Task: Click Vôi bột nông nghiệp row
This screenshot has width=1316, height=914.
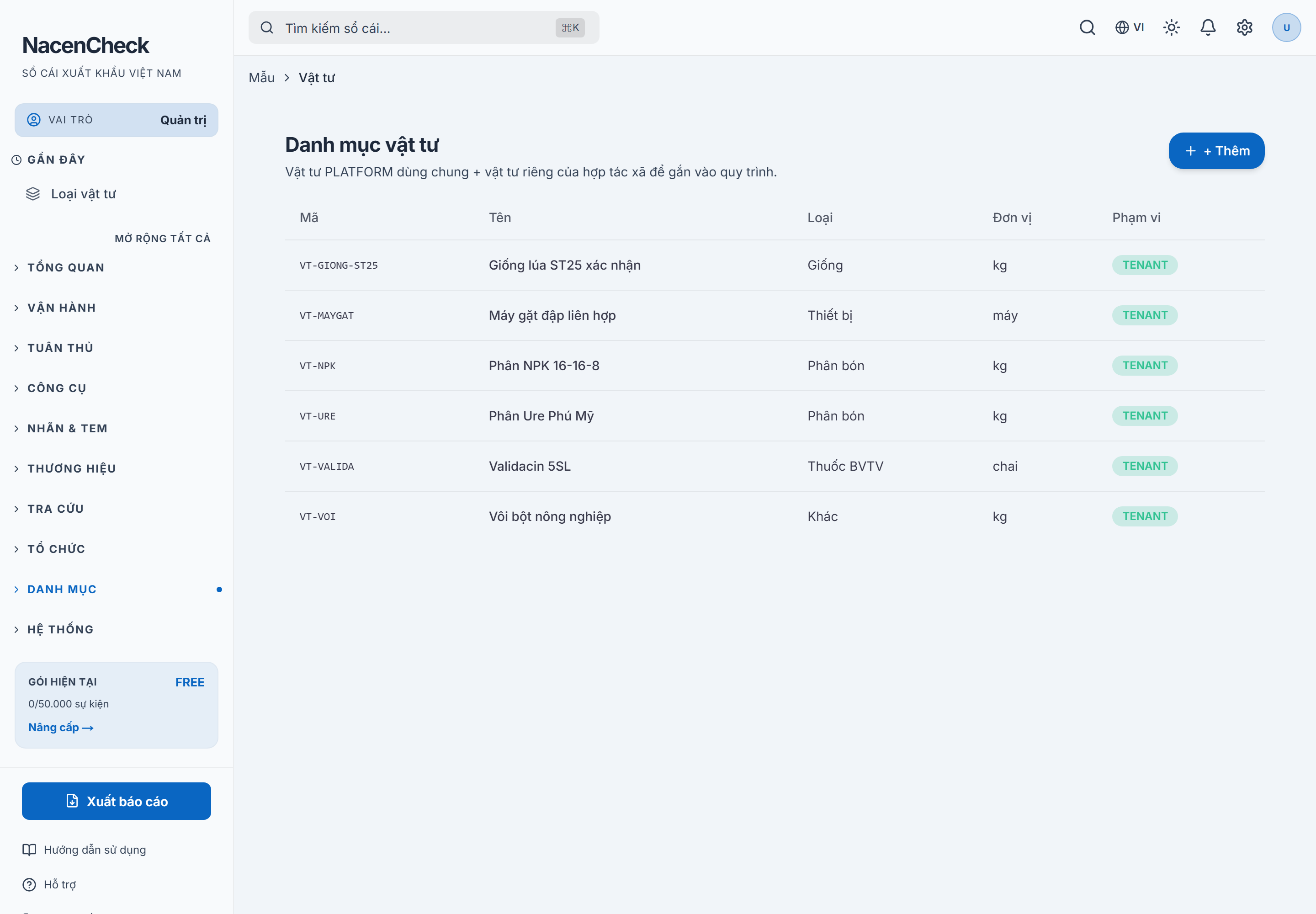Action: click(x=774, y=516)
